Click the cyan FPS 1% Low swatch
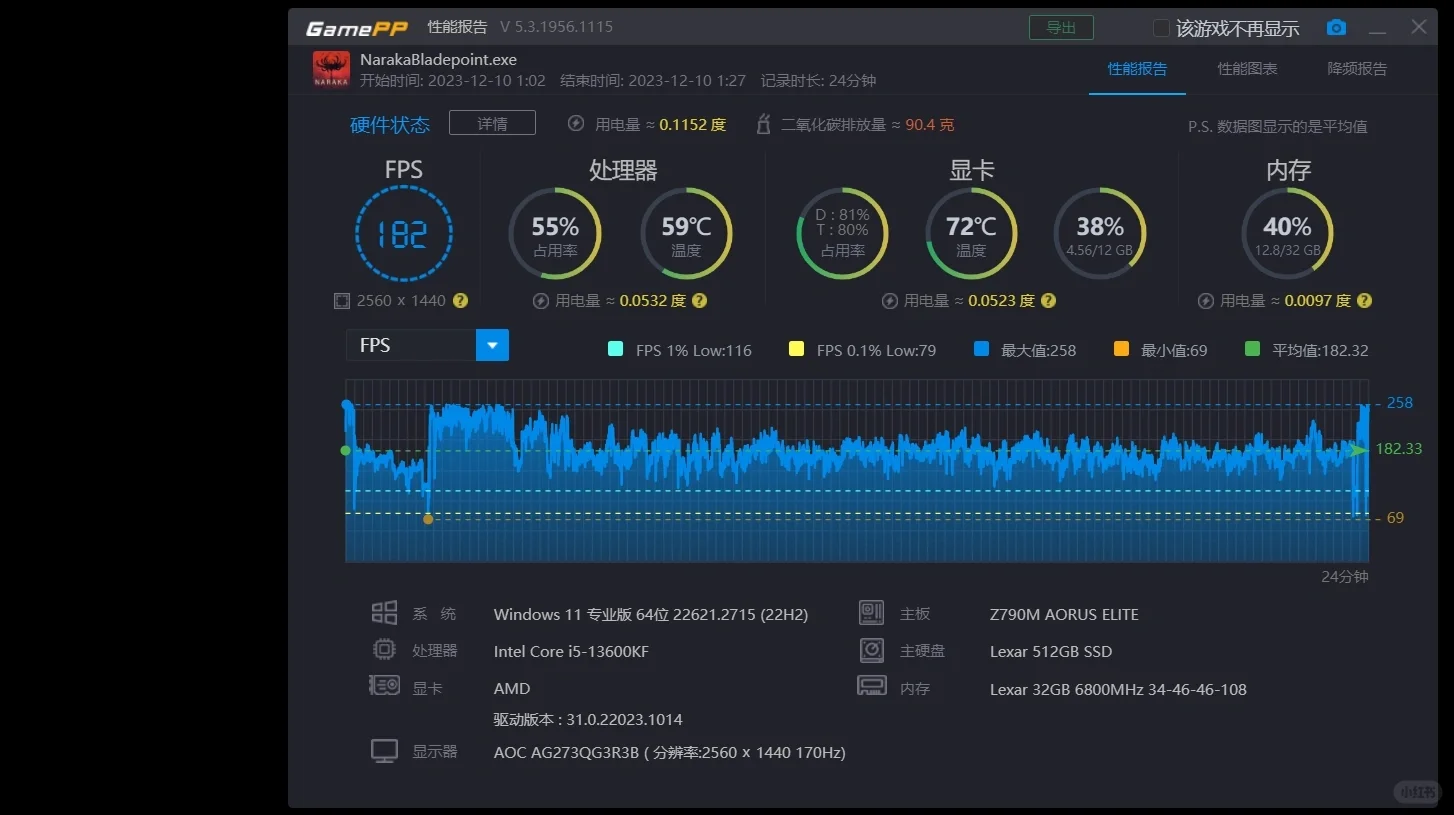 [x=615, y=349]
